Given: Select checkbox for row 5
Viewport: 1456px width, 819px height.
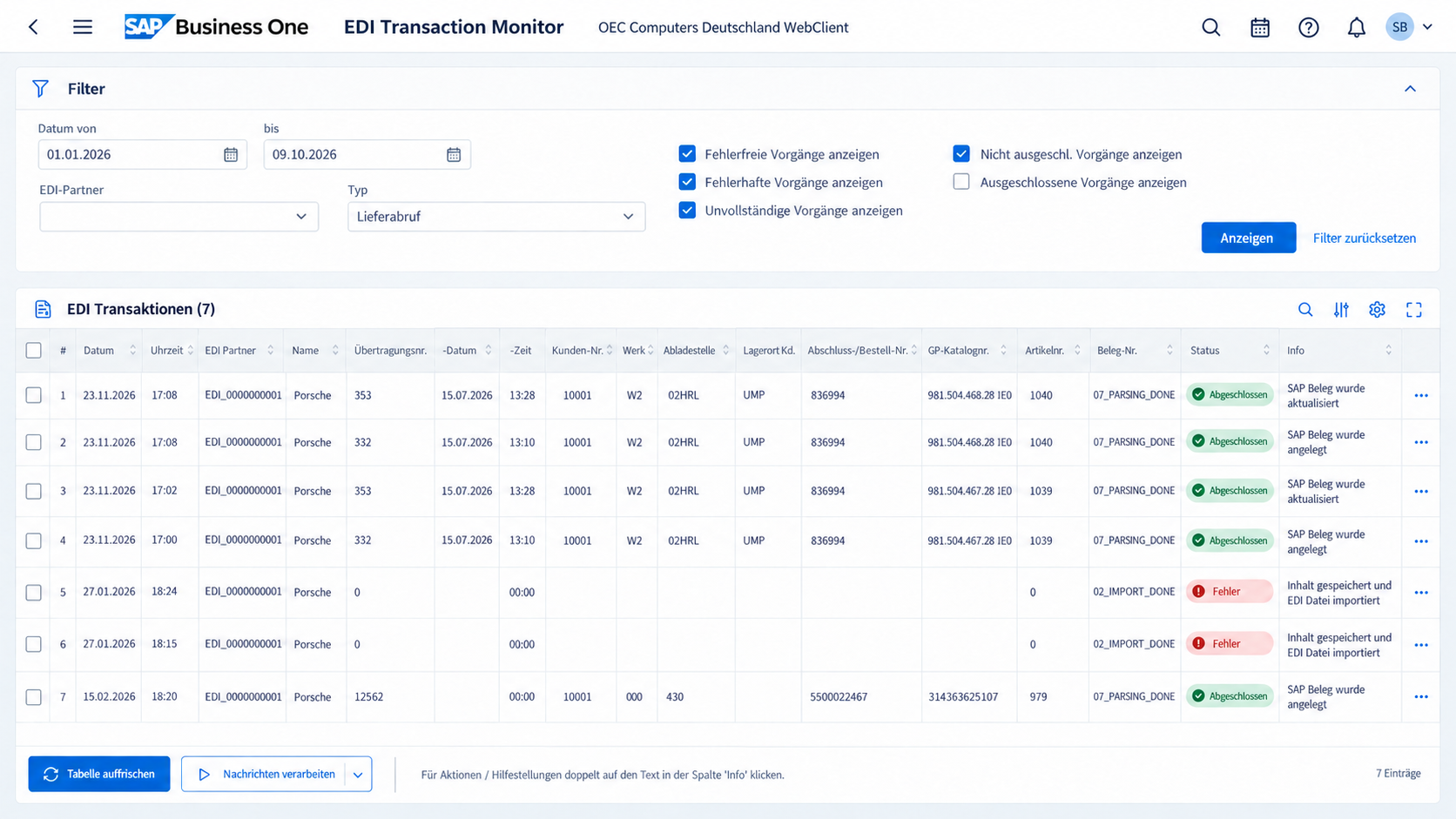Looking at the screenshot, I should (x=34, y=592).
